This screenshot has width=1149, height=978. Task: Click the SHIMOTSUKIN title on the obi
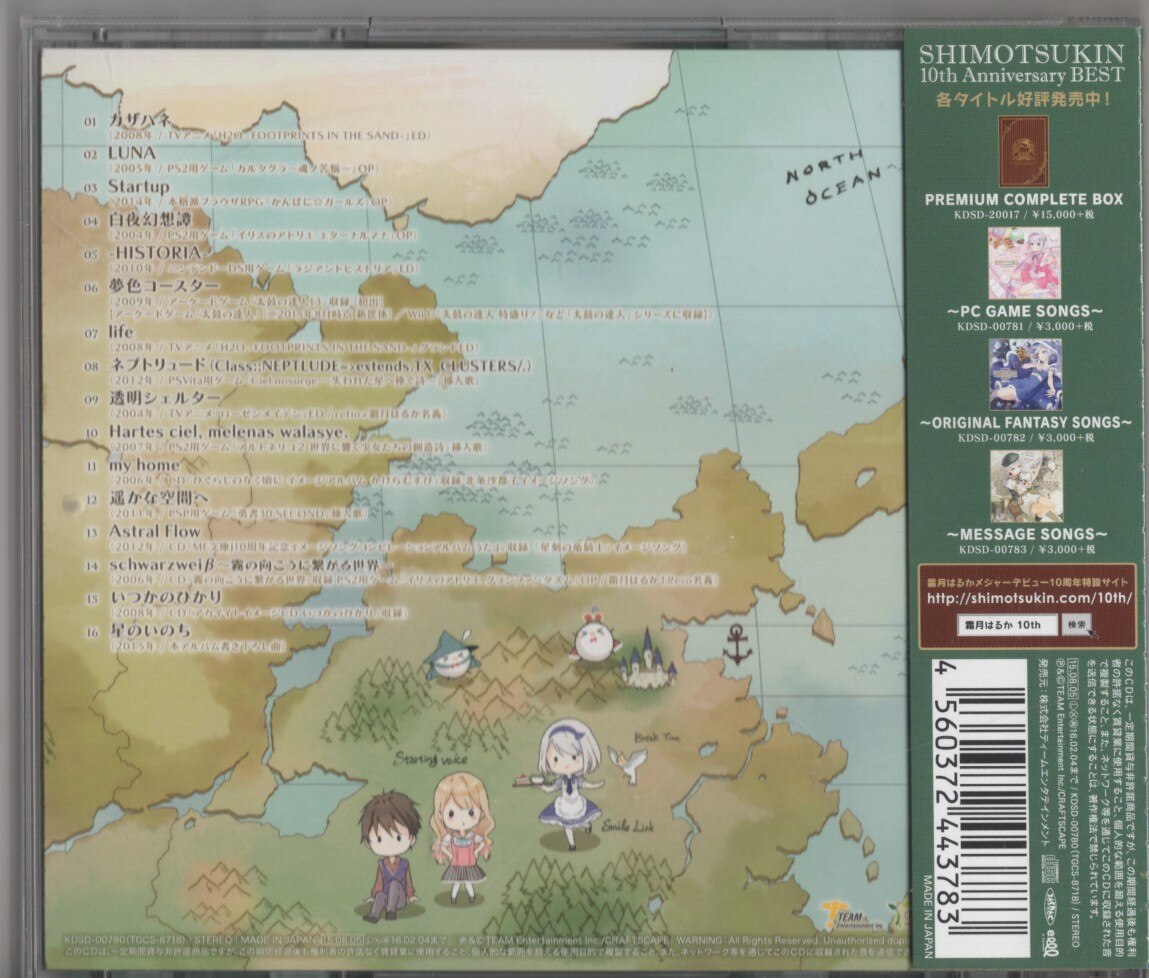[1021, 54]
